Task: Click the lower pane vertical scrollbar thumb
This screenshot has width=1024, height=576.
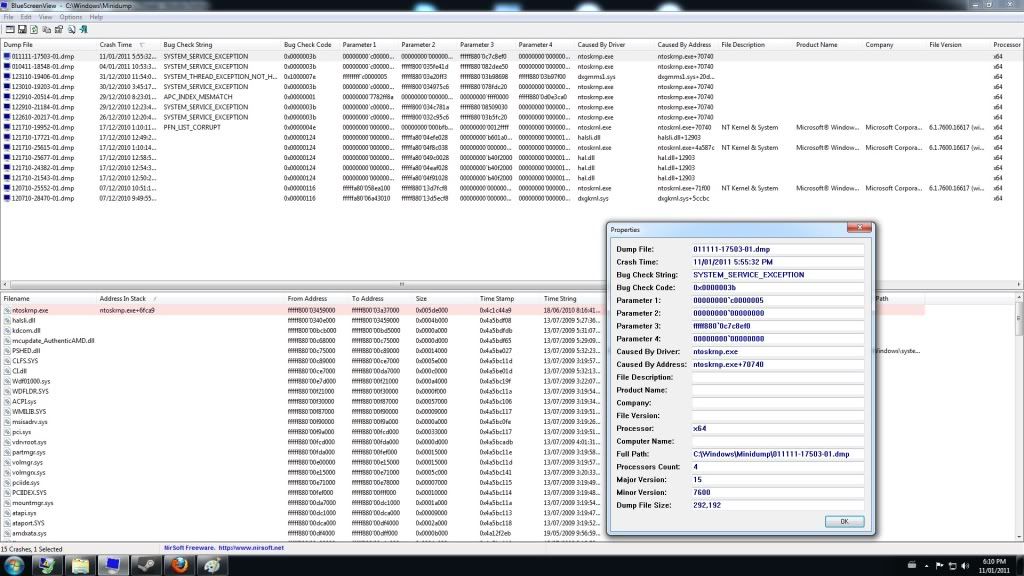Action: [1019, 320]
